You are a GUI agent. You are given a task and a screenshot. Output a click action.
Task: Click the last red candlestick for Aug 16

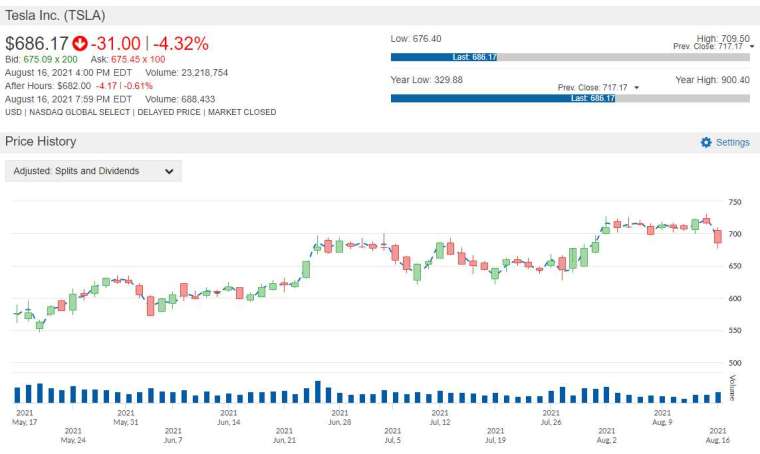[718, 236]
